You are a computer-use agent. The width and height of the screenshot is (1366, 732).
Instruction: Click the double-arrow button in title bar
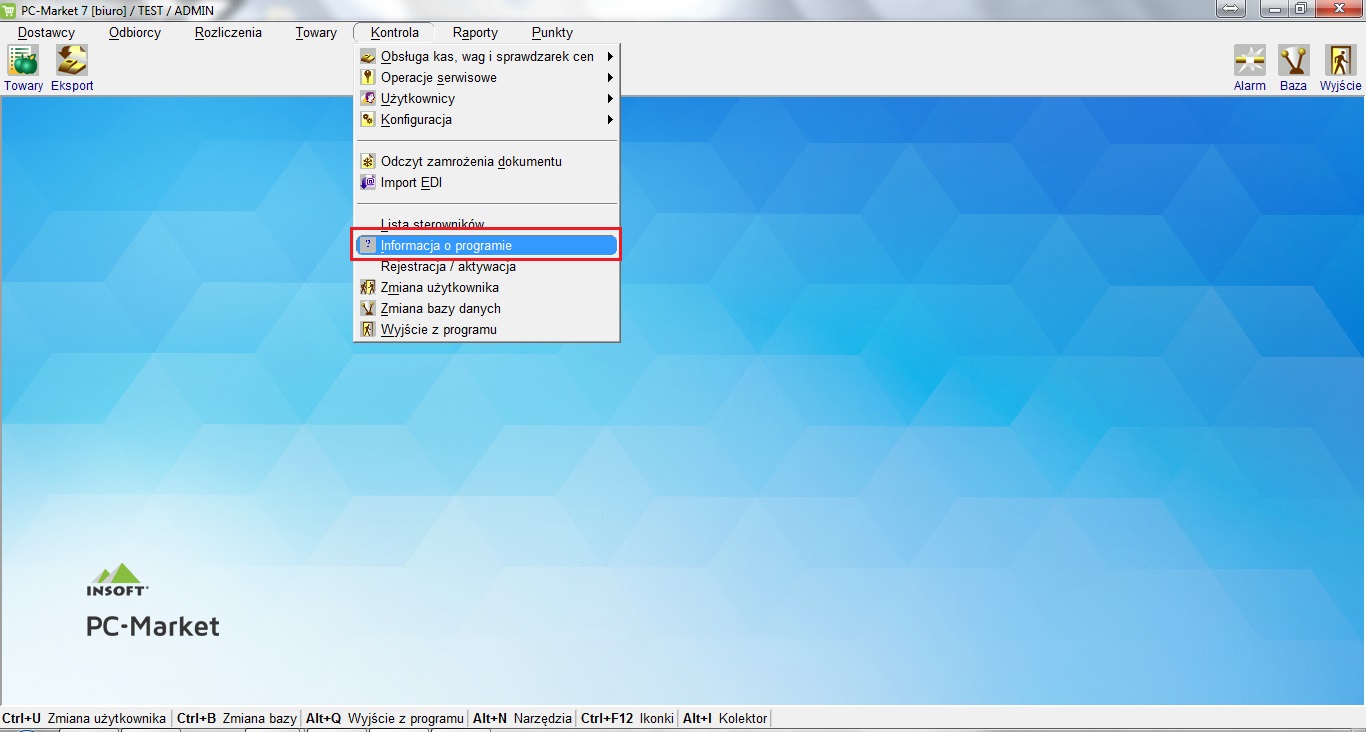[x=1230, y=9]
